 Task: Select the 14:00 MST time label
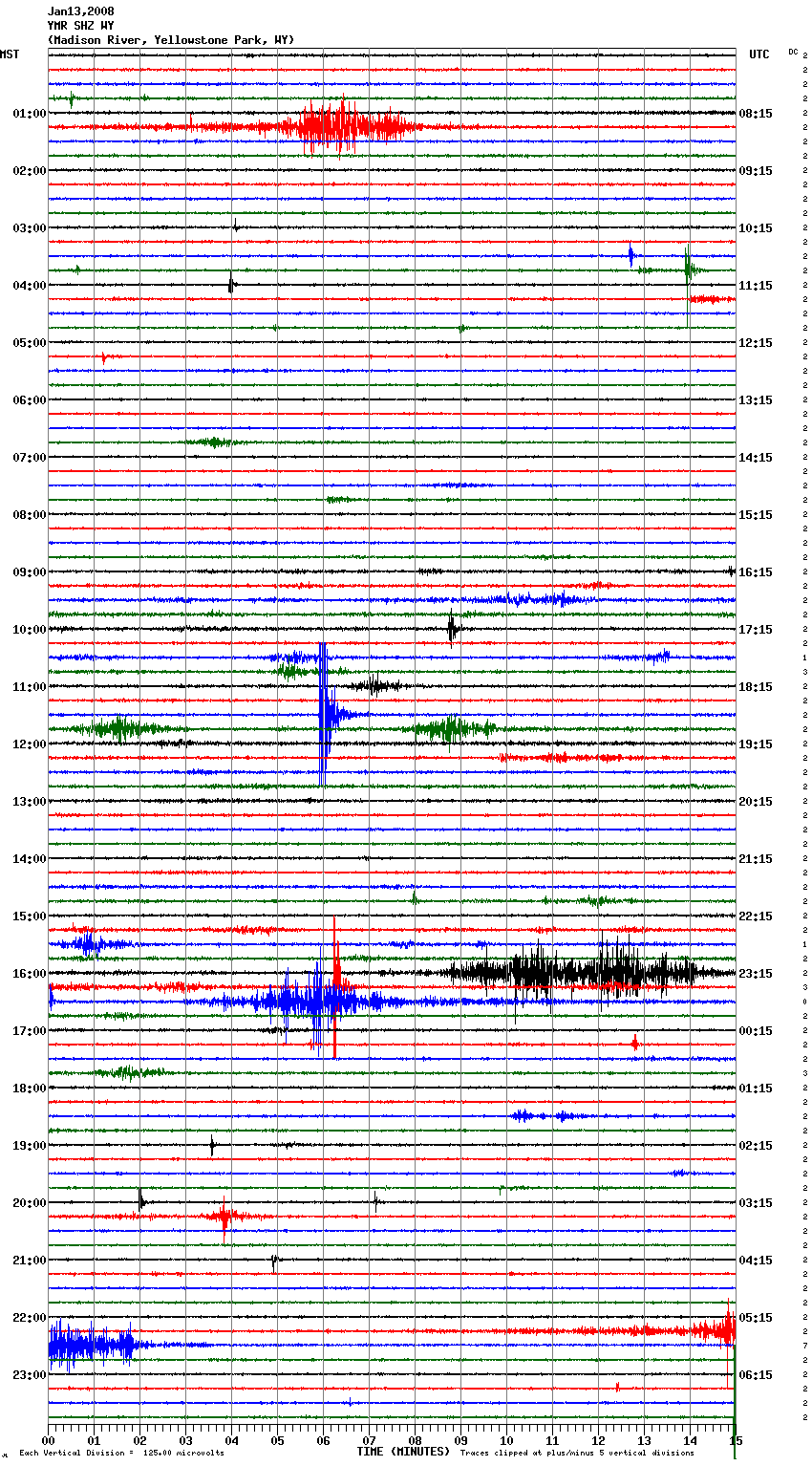[29, 859]
